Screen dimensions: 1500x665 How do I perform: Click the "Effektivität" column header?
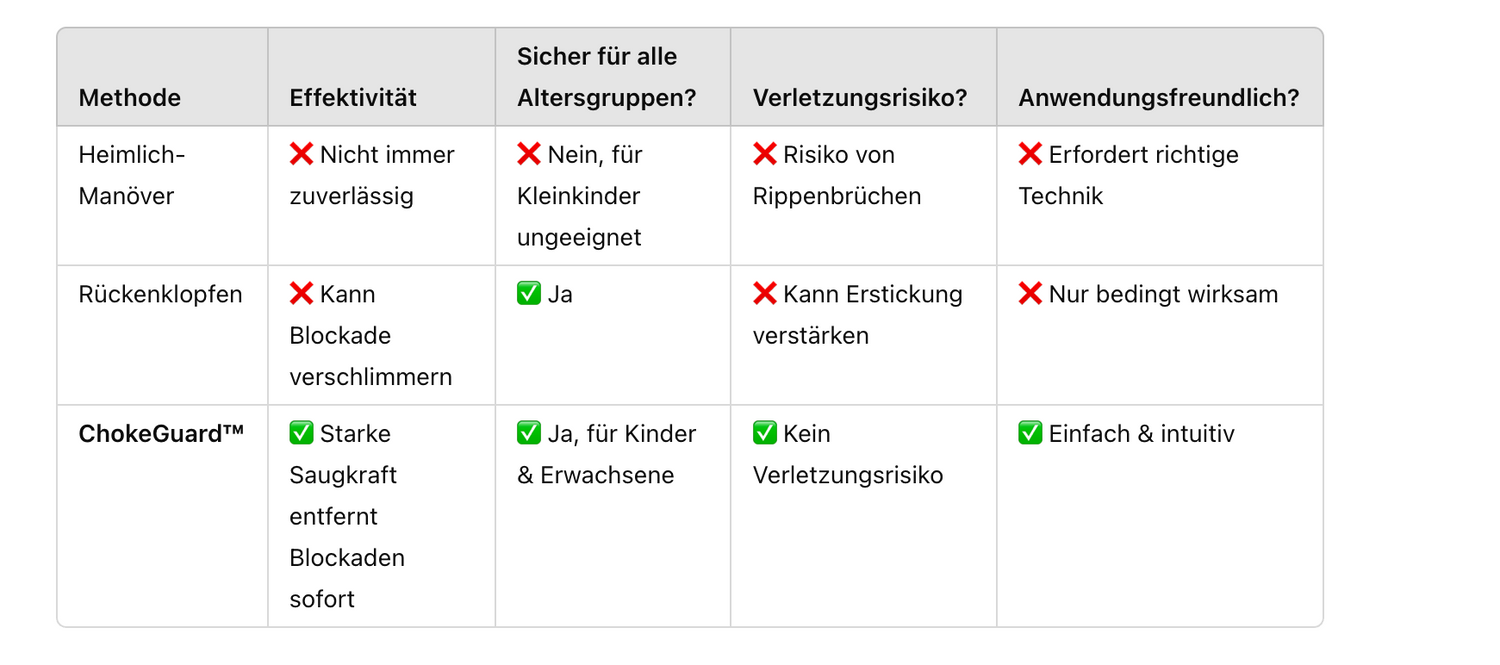pyautogui.click(x=353, y=98)
